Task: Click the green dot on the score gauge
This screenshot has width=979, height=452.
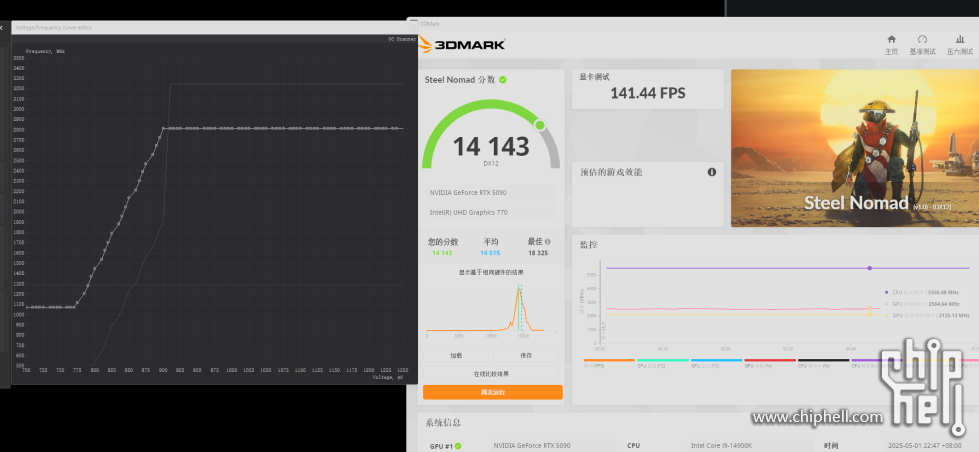Action: click(x=540, y=125)
